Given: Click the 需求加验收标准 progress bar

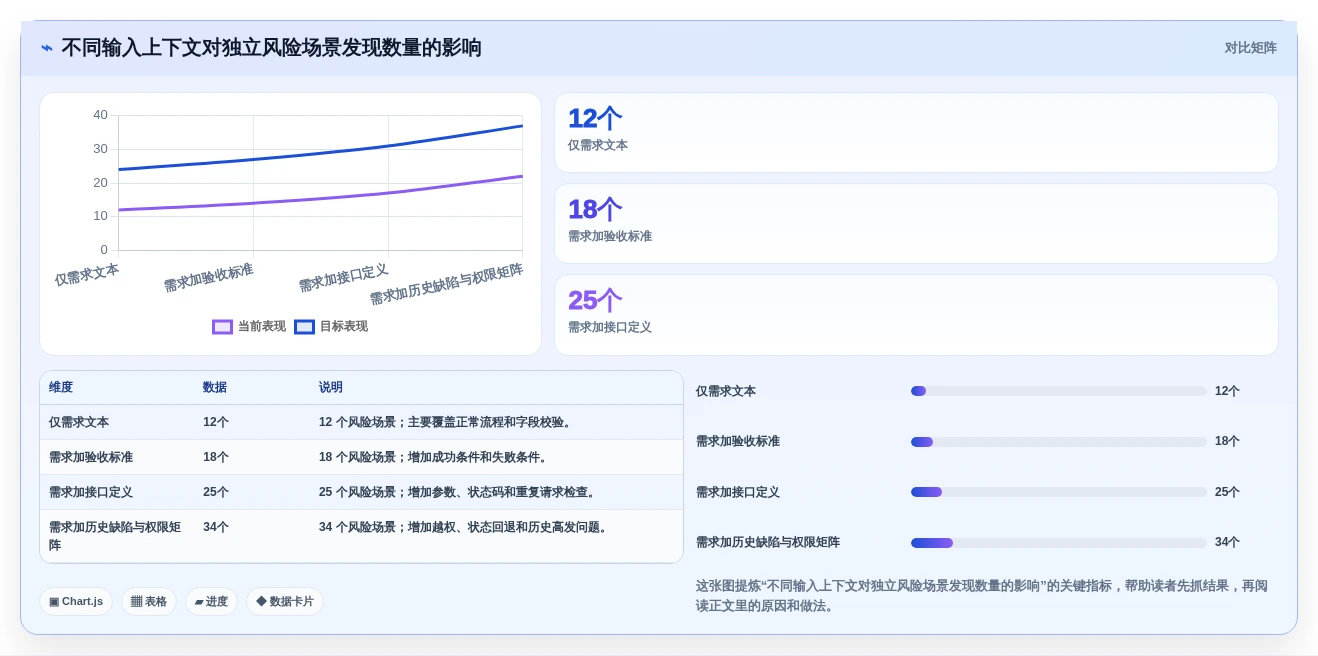Looking at the screenshot, I should (x=1058, y=442).
